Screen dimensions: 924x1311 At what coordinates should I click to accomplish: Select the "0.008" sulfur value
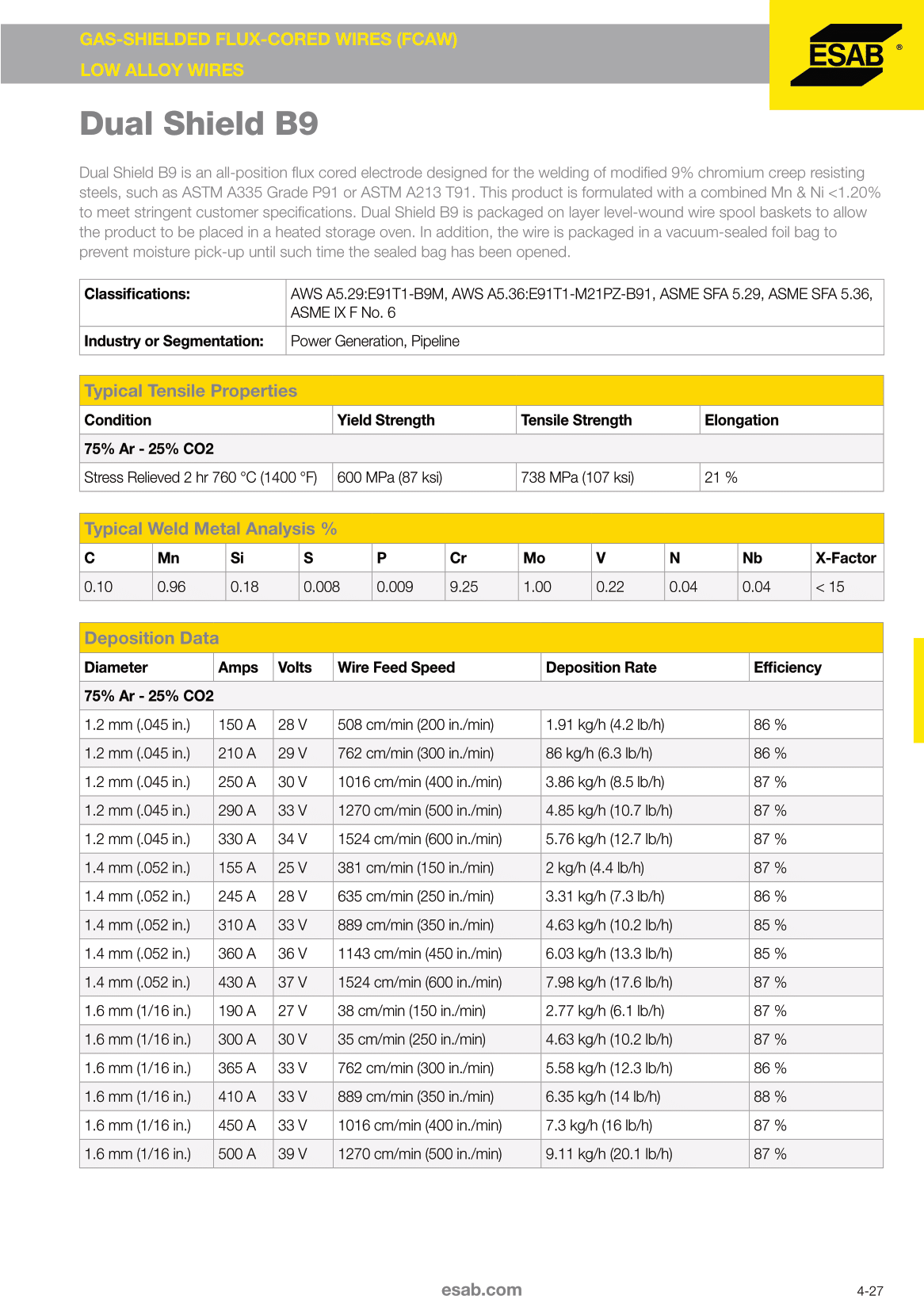tap(322, 587)
